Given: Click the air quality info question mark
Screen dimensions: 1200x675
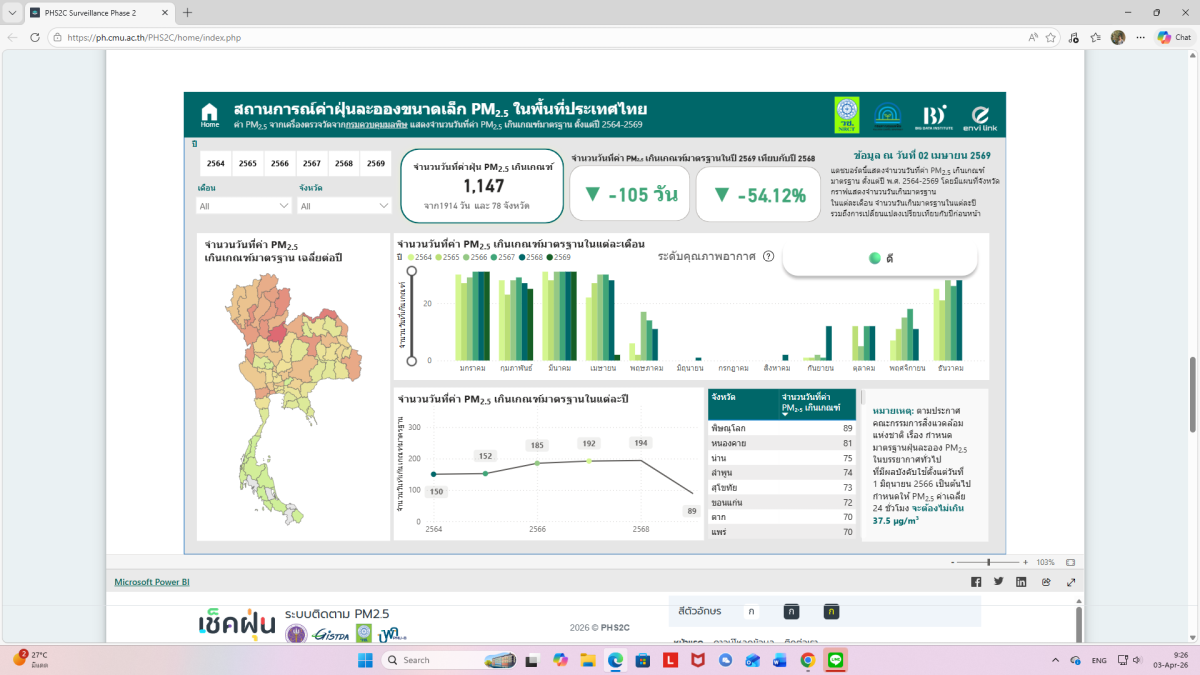Looking at the screenshot, I should coord(768,256).
